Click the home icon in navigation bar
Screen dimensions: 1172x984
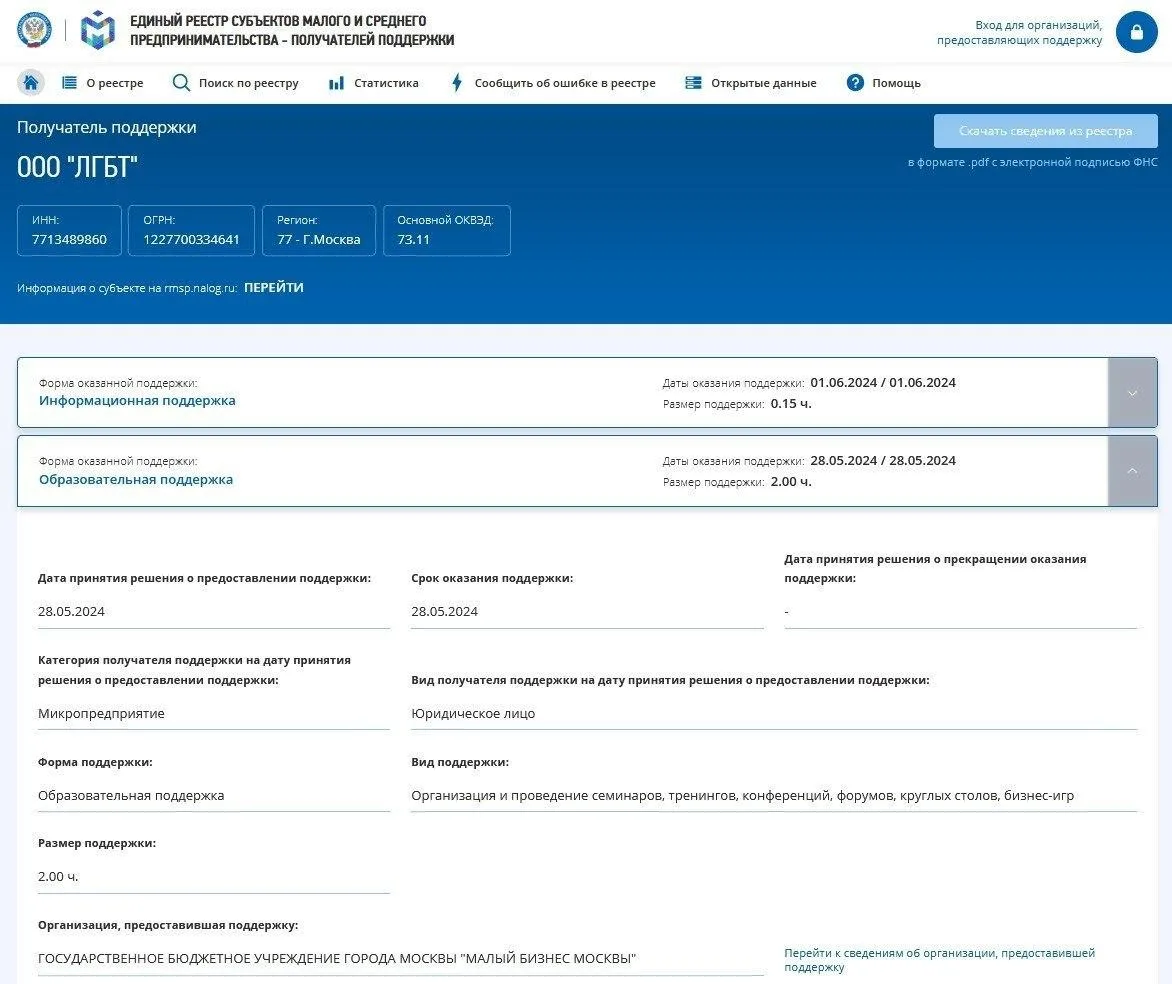point(31,82)
